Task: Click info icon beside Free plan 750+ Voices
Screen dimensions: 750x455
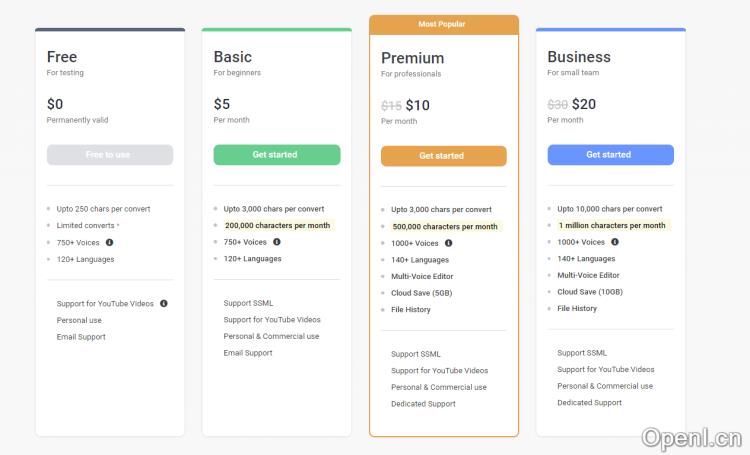Action: tap(110, 242)
